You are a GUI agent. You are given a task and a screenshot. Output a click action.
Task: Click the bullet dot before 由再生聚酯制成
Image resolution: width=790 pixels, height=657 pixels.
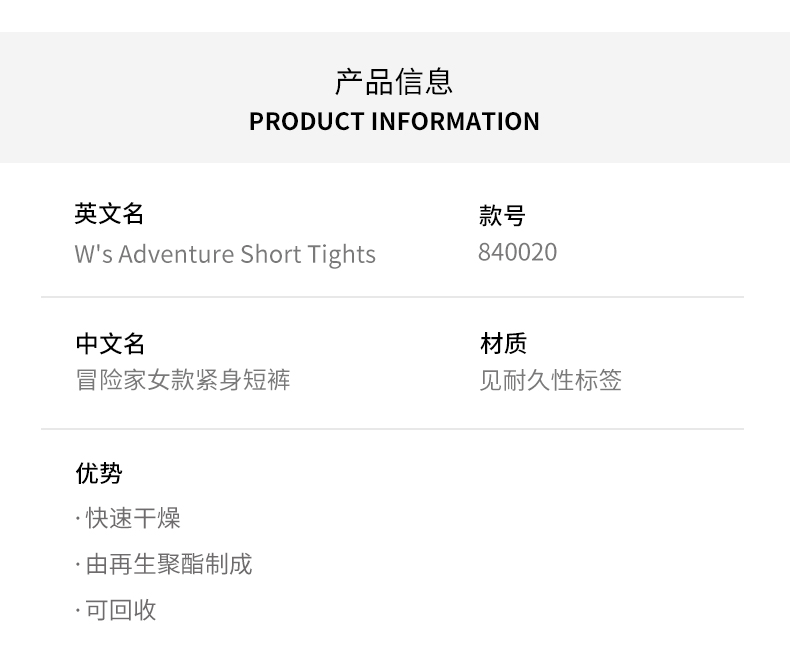coord(77,565)
